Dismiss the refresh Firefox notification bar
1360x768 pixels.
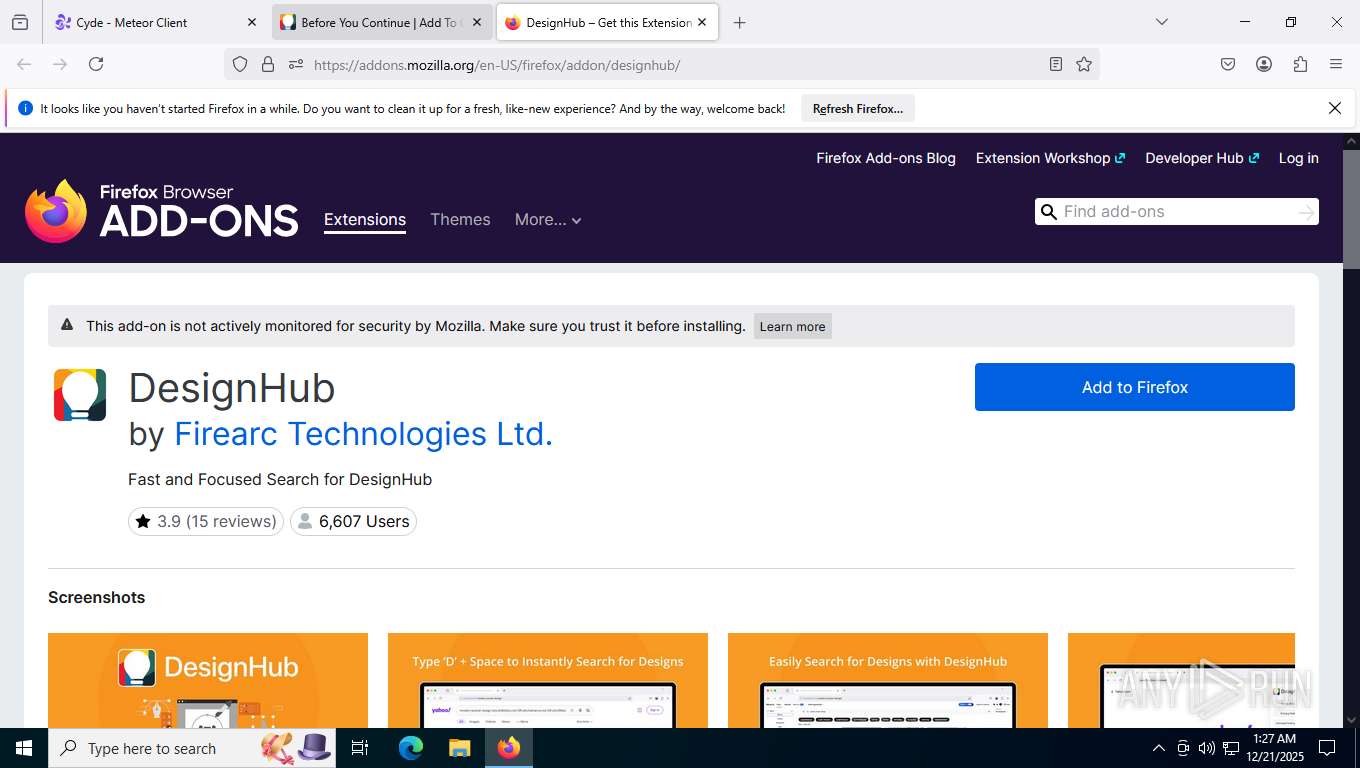pyautogui.click(x=1334, y=108)
